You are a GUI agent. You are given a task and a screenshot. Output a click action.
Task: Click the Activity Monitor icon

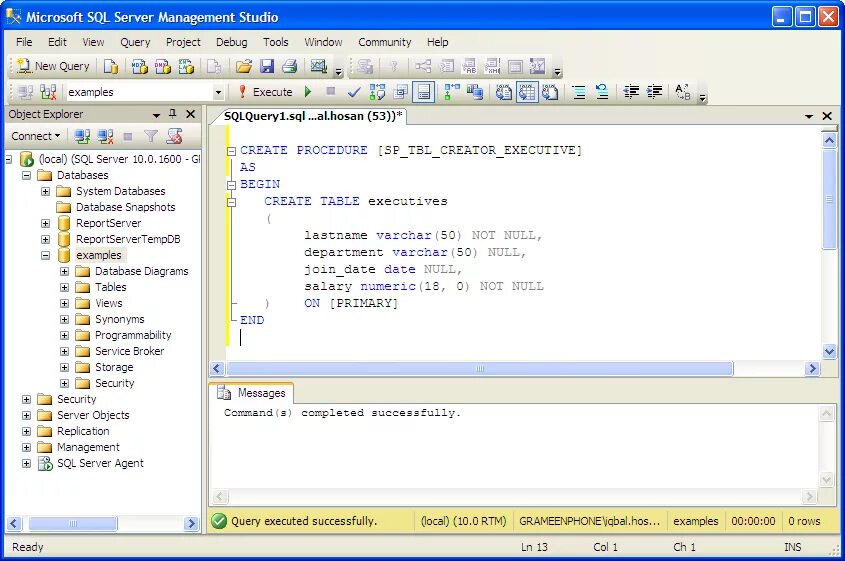click(318, 66)
